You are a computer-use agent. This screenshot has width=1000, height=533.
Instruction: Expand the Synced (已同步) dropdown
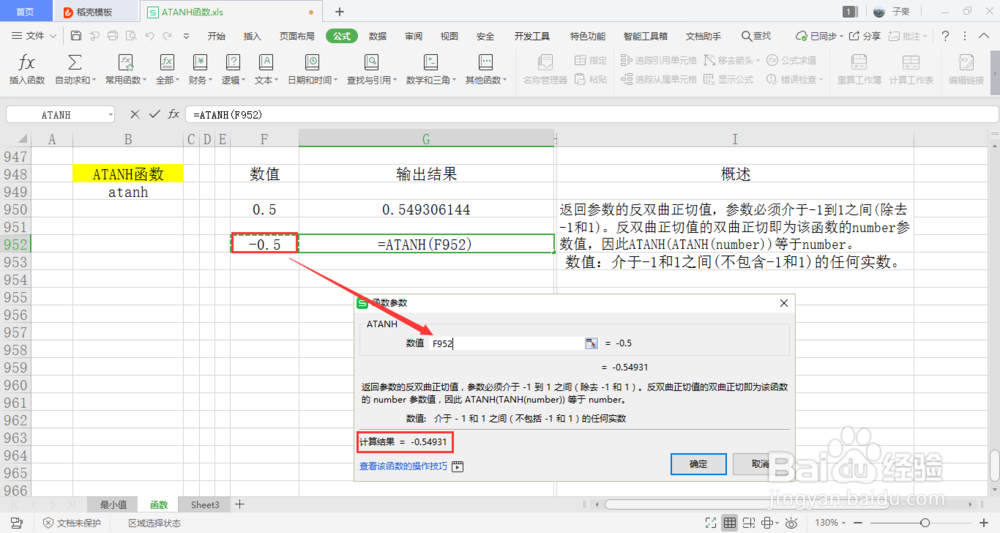(x=841, y=36)
